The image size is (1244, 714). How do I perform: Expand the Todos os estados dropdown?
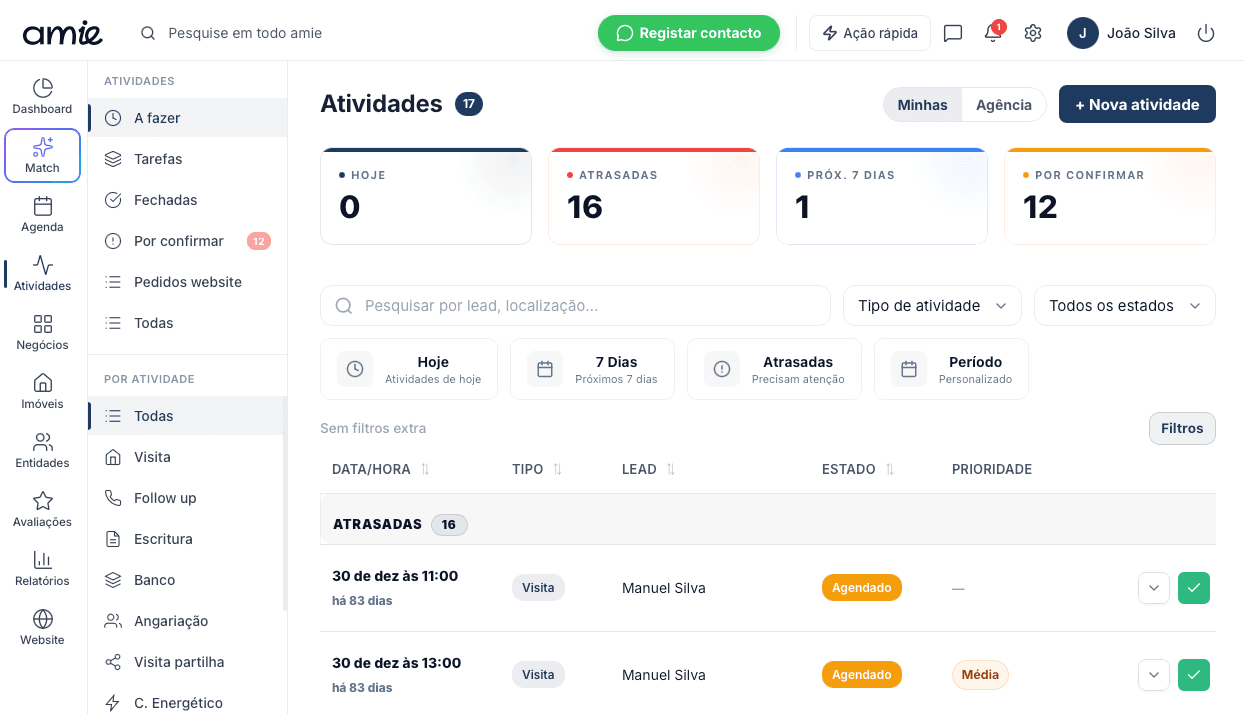point(1124,306)
